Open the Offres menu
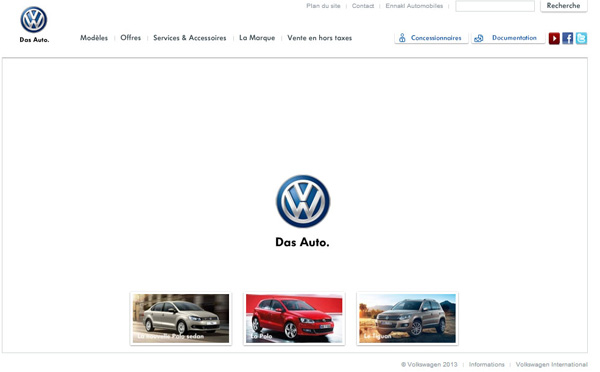Image resolution: width=600 pixels, height=372 pixels. (130, 38)
